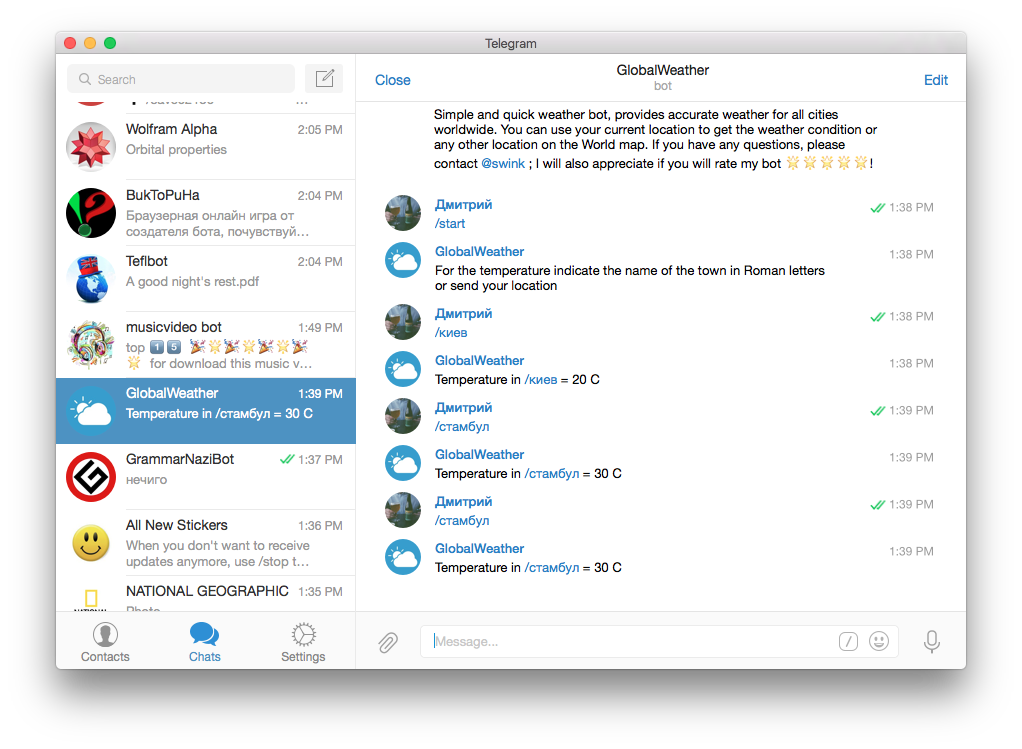Click the /start command link
The height and width of the screenshot is (749, 1022).
coord(450,224)
